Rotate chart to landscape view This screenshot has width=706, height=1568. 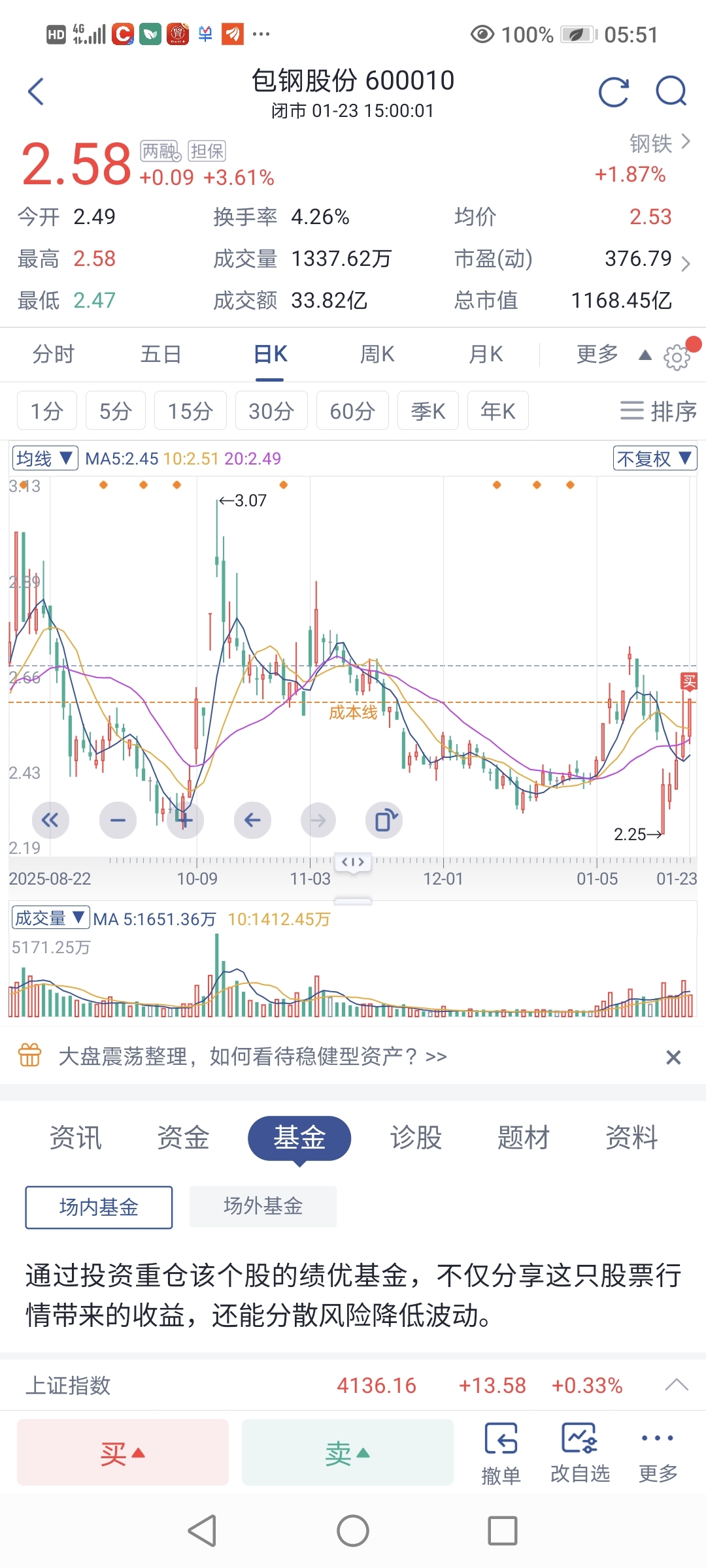[x=384, y=820]
